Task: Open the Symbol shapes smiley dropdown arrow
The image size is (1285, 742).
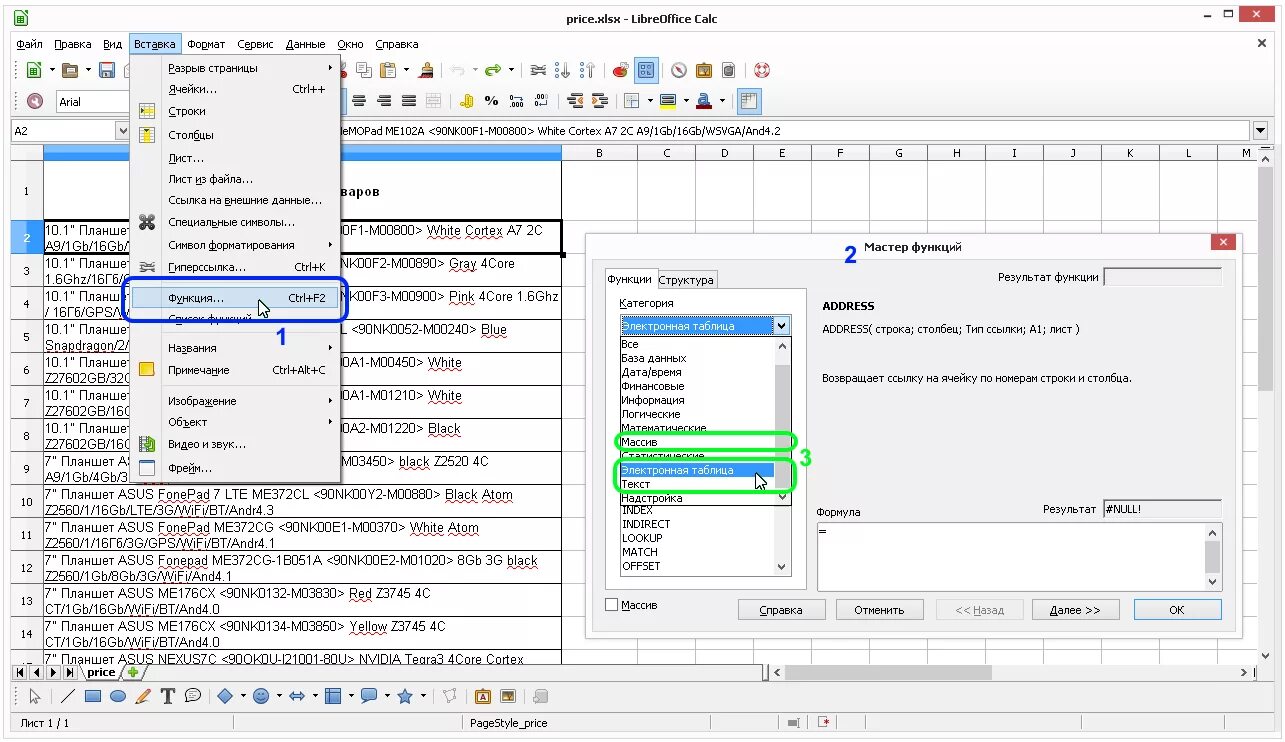Action: point(279,696)
